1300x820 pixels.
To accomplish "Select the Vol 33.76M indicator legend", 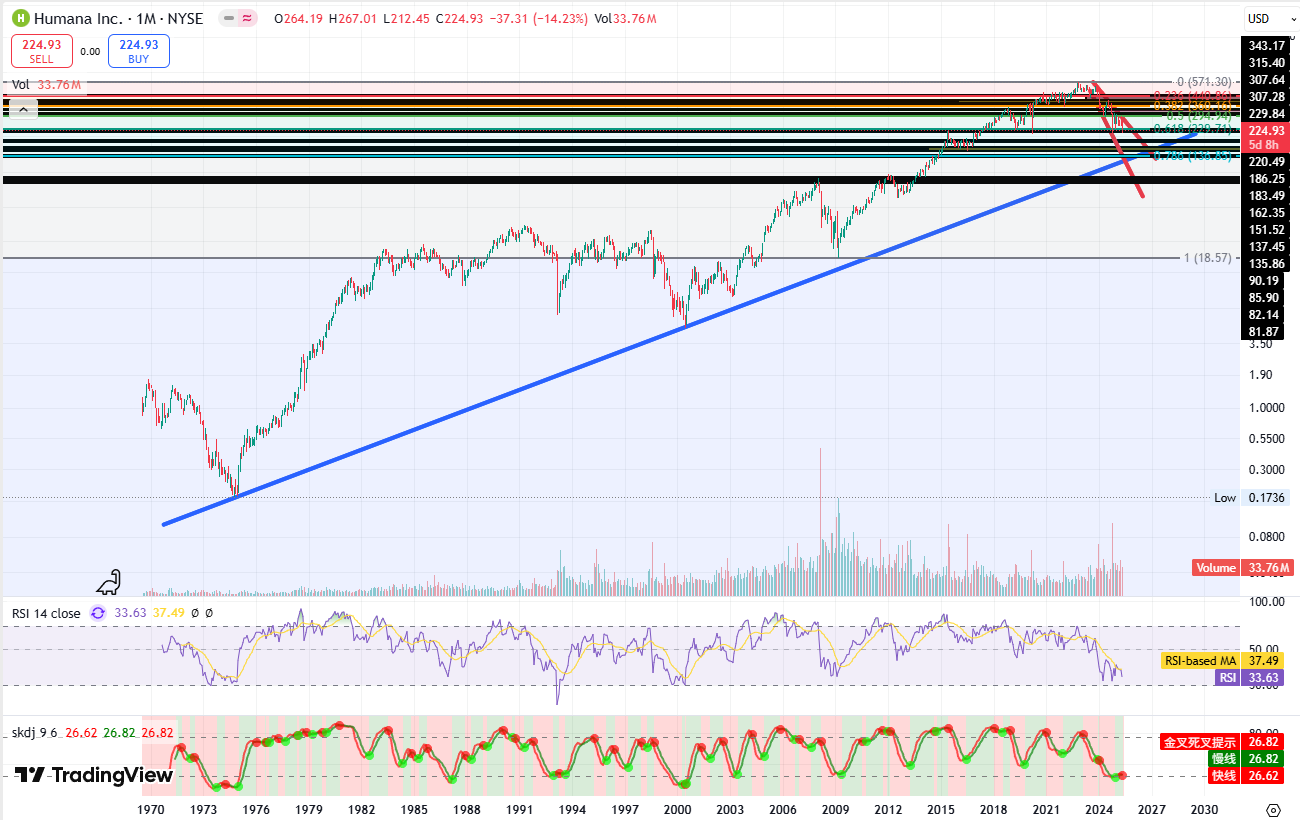I will pyautogui.click(x=46, y=85).
